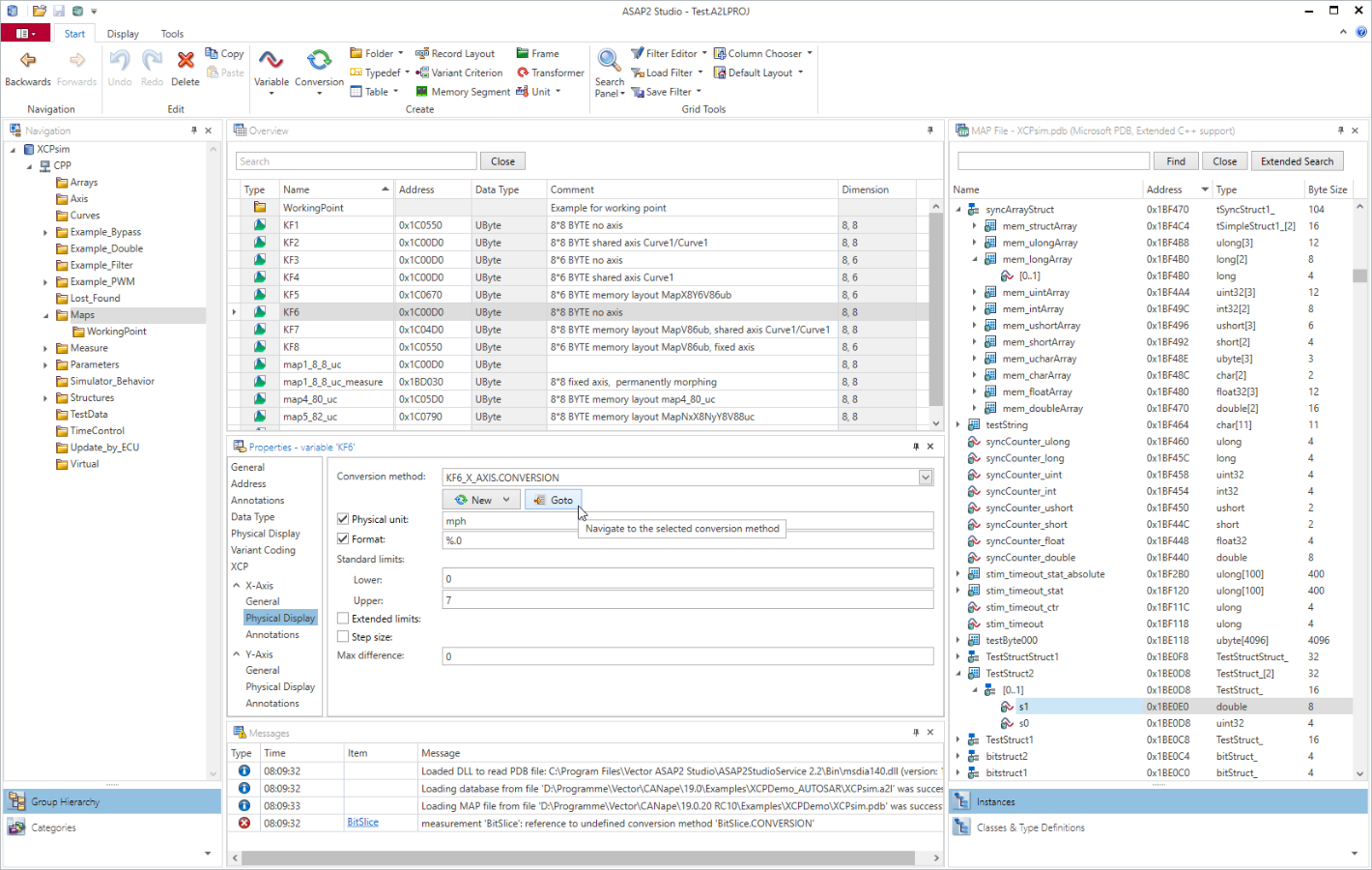Screen dimensions: 1372x870
Task: Pin the Overview panel
Action: tap(930, 130)
